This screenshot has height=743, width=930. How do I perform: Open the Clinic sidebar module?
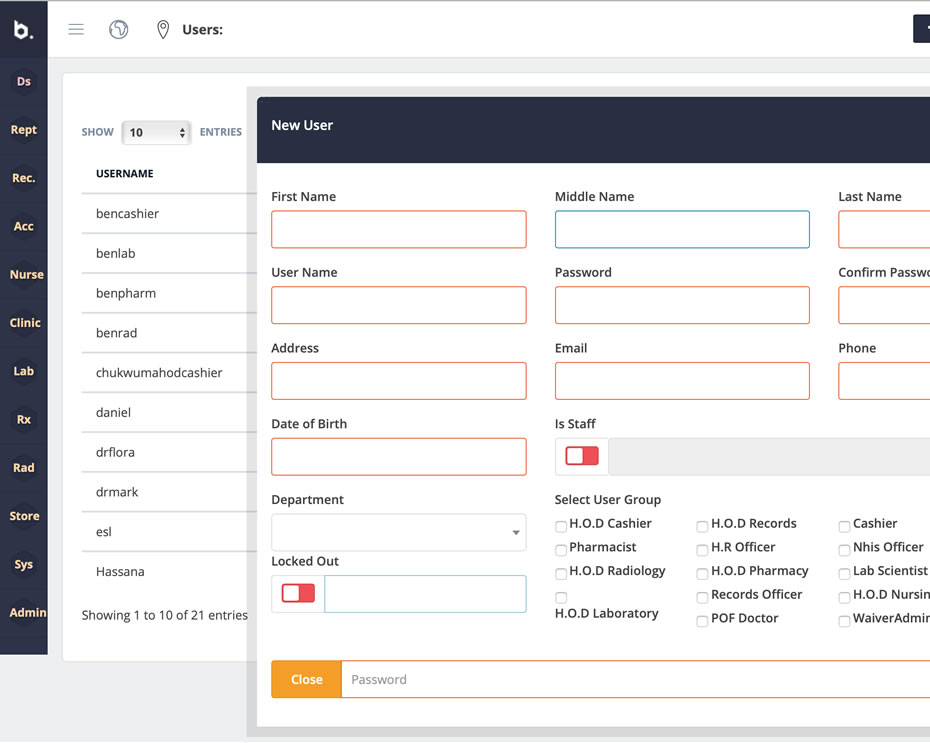point(25,323)
